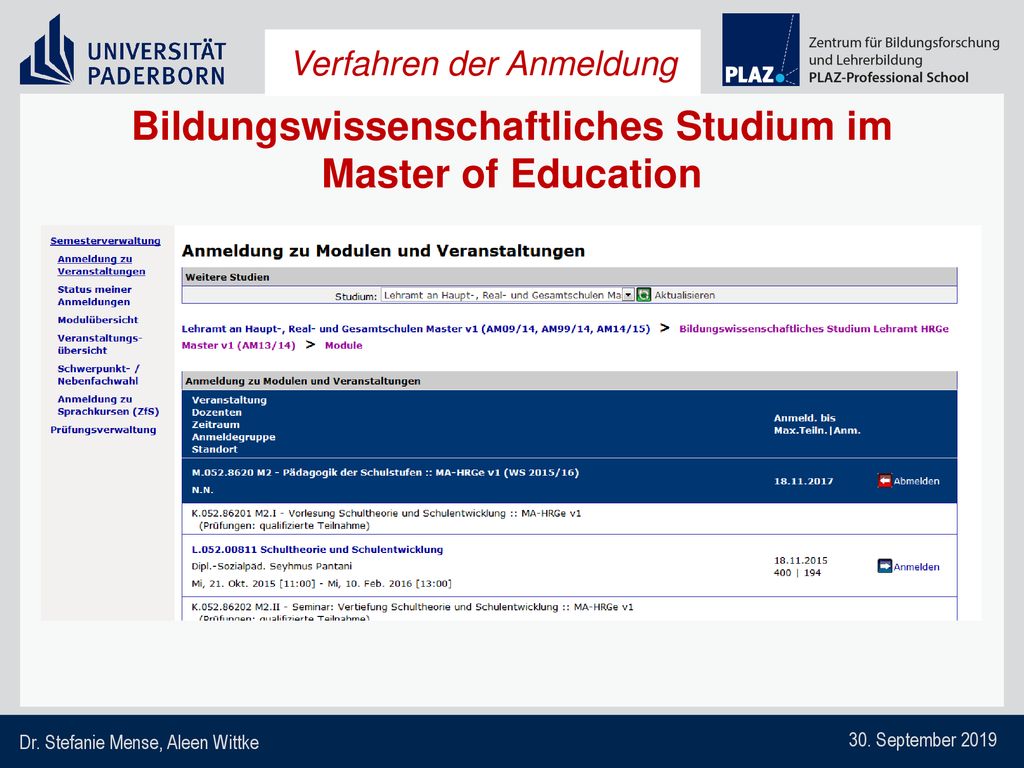Click the date 18.11.2015
The image size is (1024, 768).
tap(801, 560)
